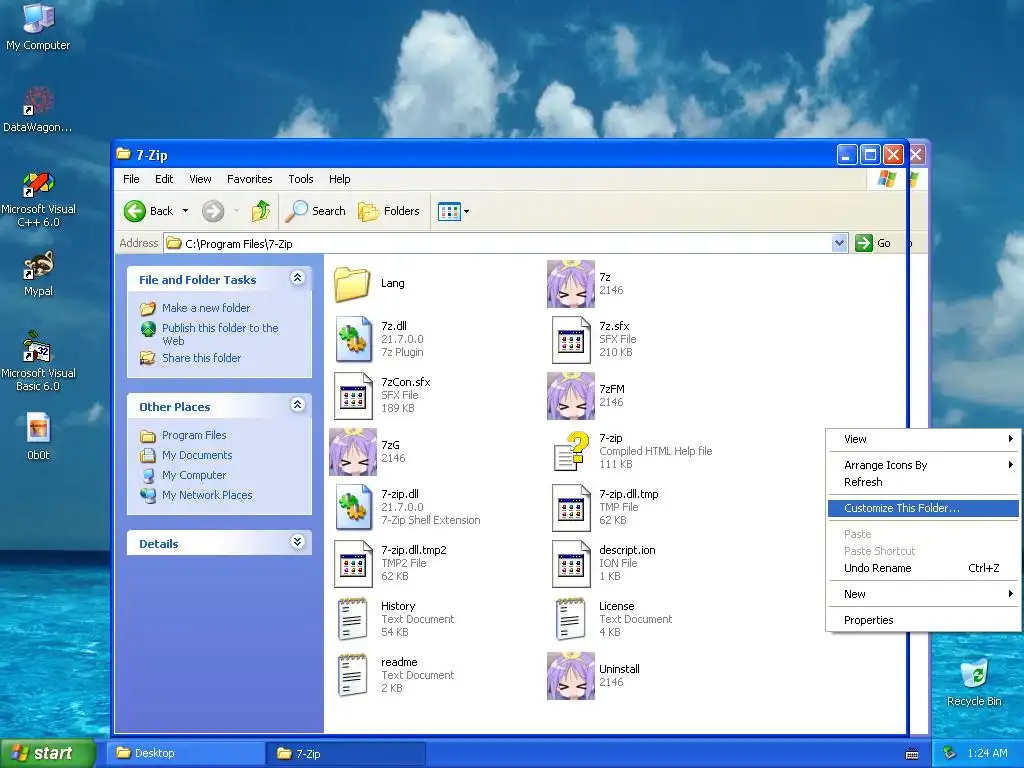Viewport: 1024px width, 768px height.
Task: Open the Edit menu
Action: pos(164,179)
